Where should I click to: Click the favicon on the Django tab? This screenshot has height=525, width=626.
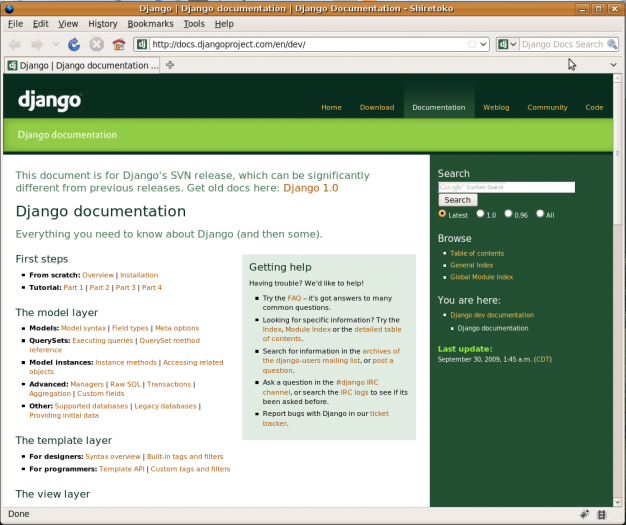[x=13, y=65]
